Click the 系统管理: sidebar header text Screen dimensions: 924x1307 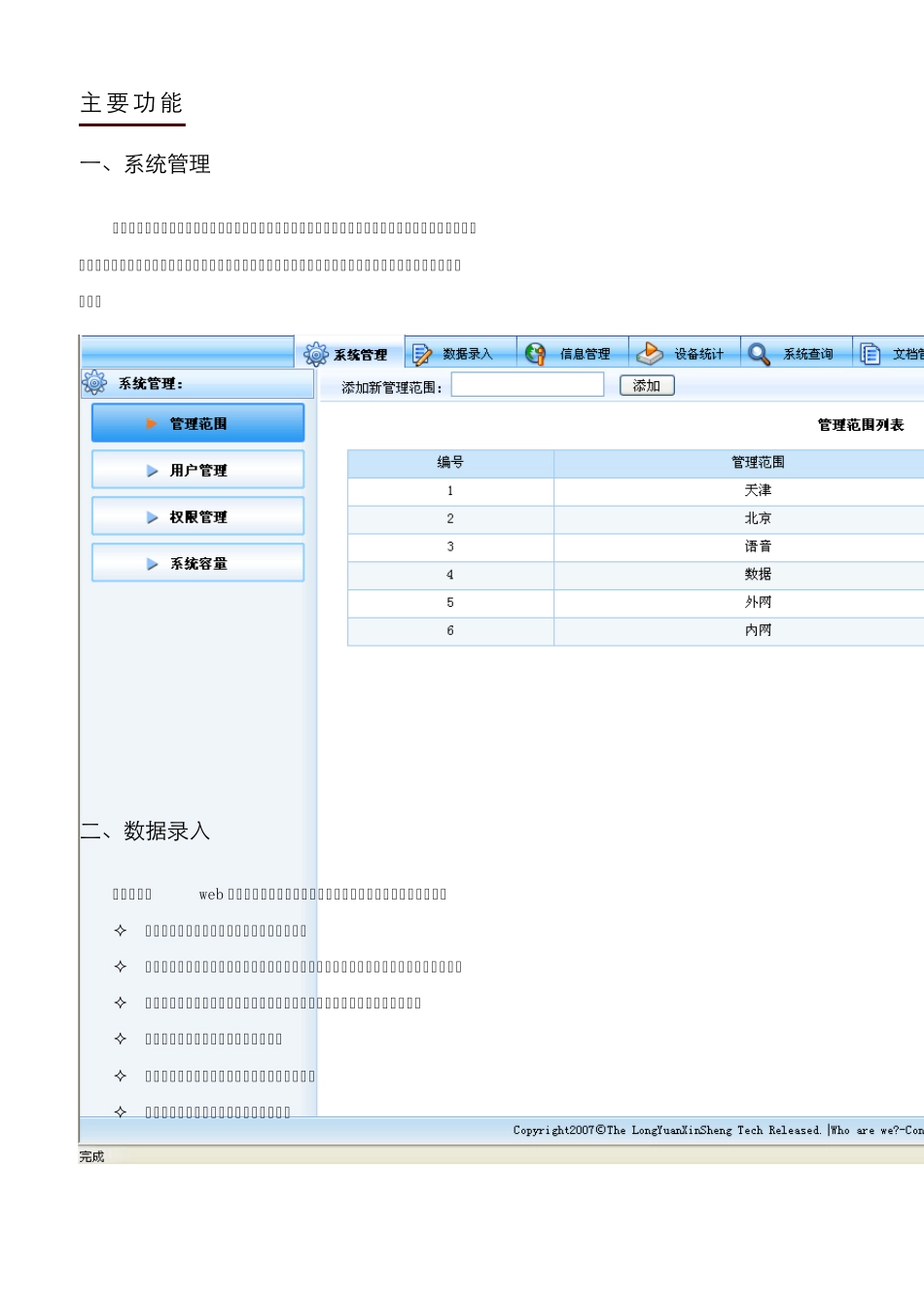[151, 384]
